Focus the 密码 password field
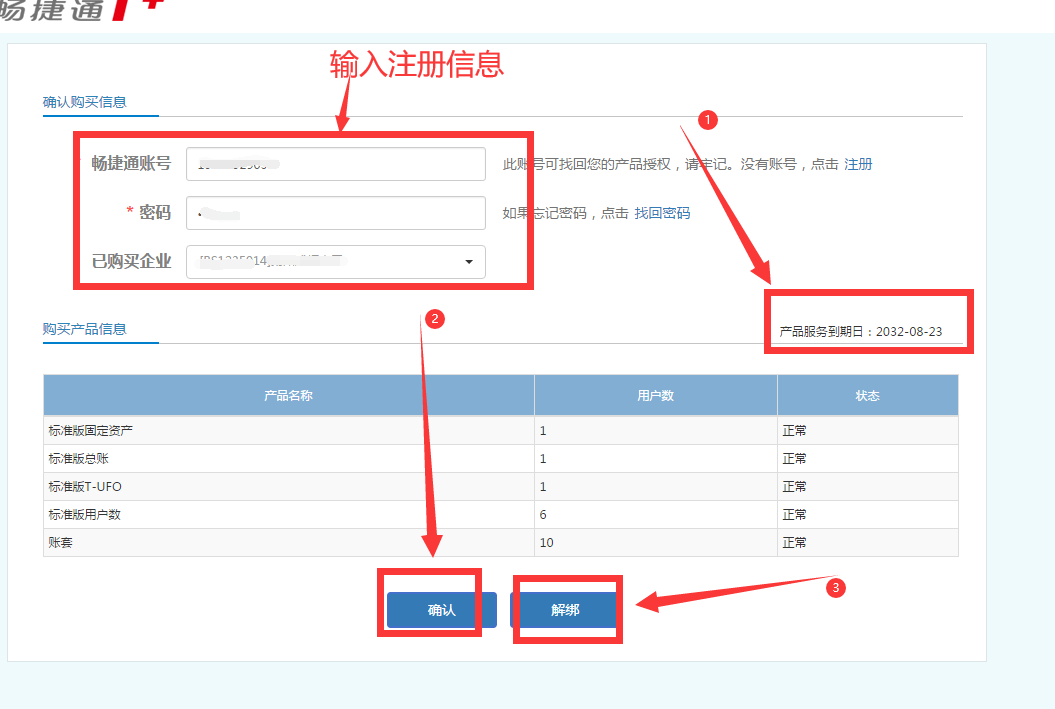This screenshot has height=709, width=1055. (336, 213)
